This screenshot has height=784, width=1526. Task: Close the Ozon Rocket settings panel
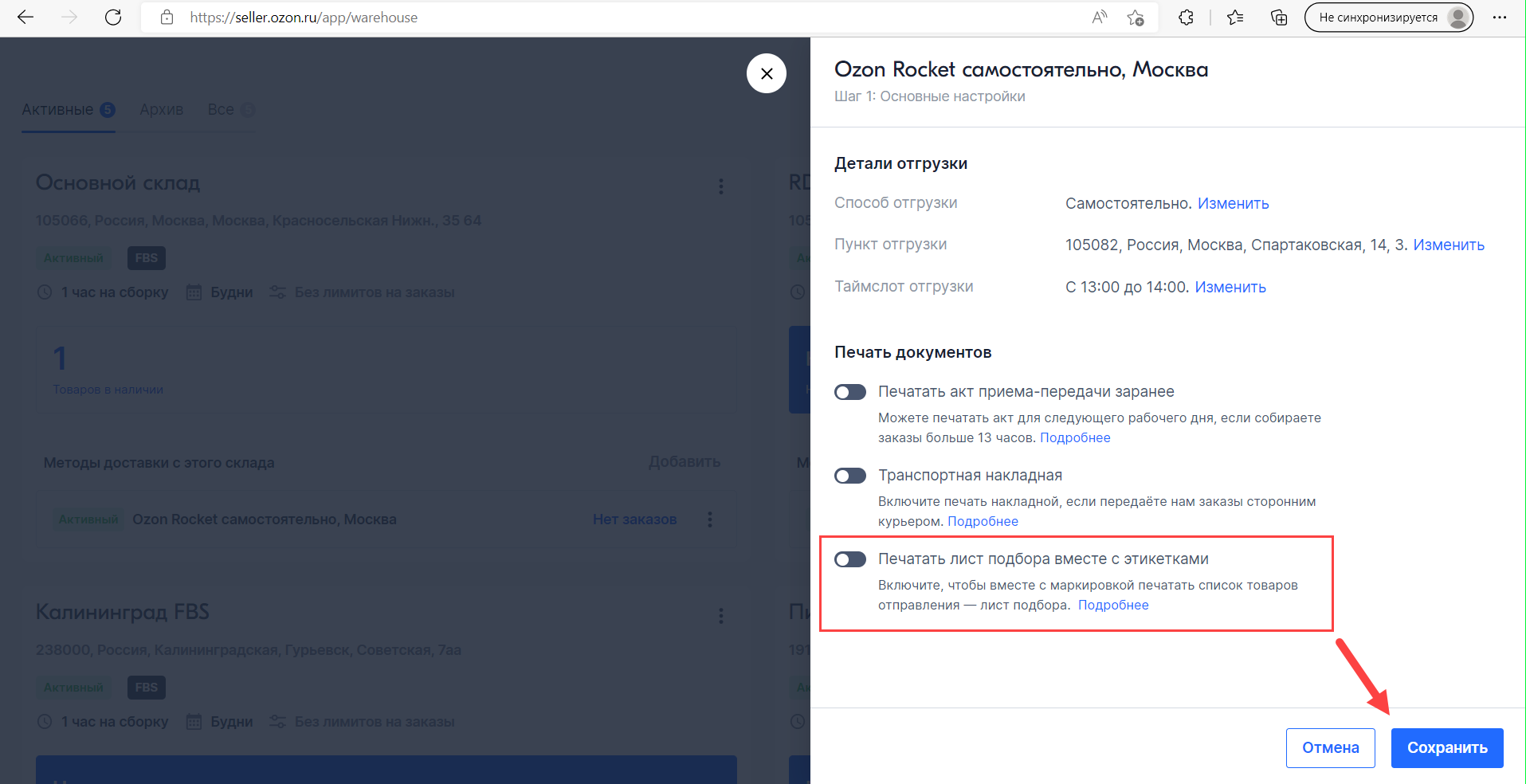(x=767, y=73)
